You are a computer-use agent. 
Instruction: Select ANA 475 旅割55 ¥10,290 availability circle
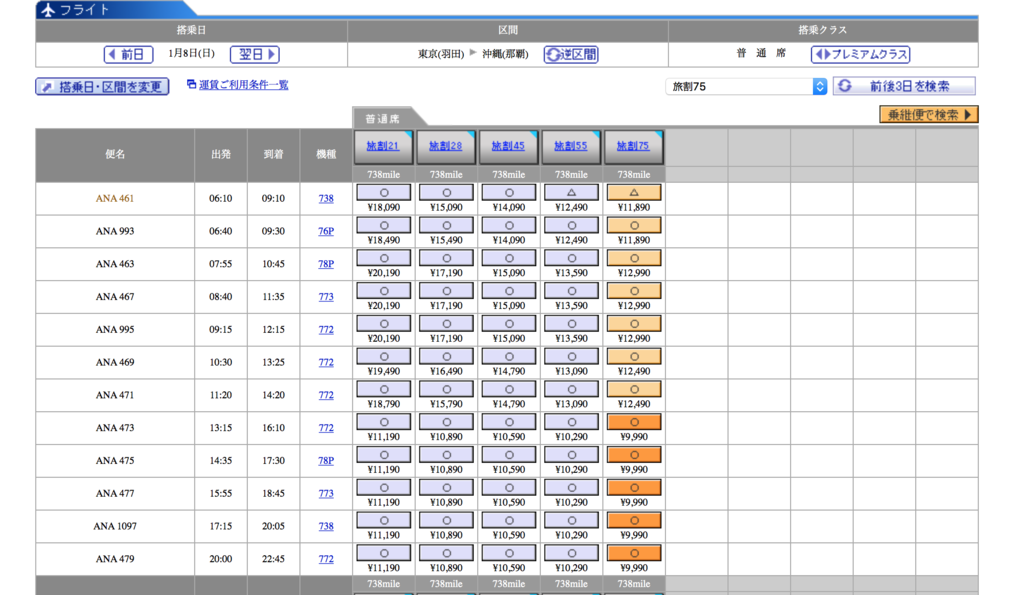(571, 455)
